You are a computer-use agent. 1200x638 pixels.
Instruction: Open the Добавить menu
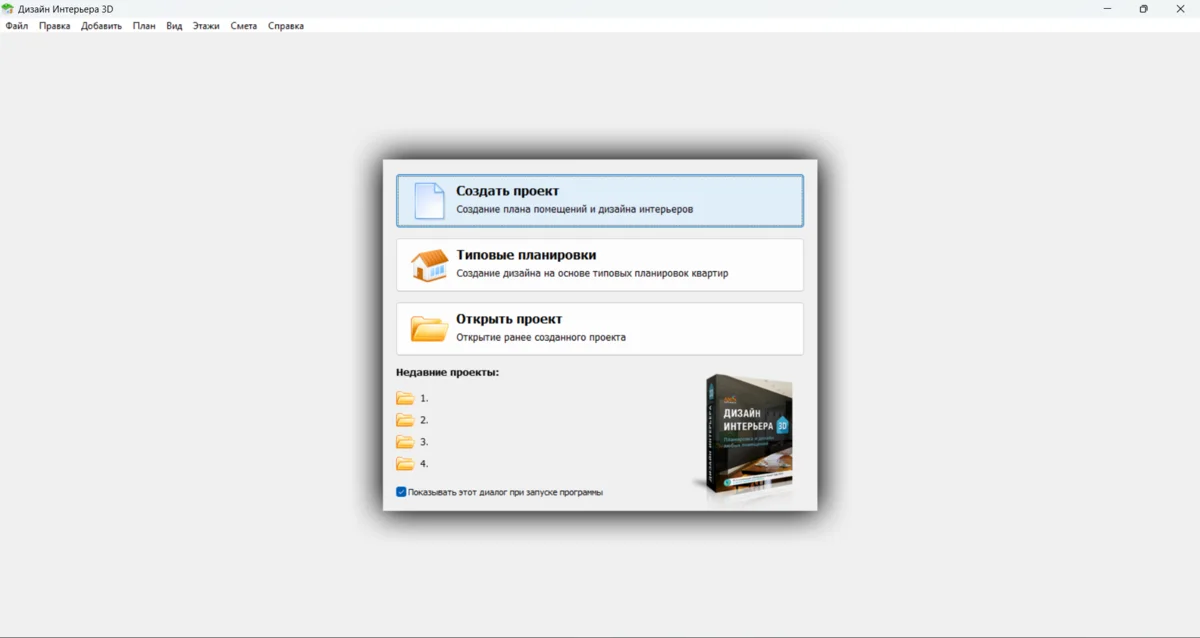coord(102,26)
